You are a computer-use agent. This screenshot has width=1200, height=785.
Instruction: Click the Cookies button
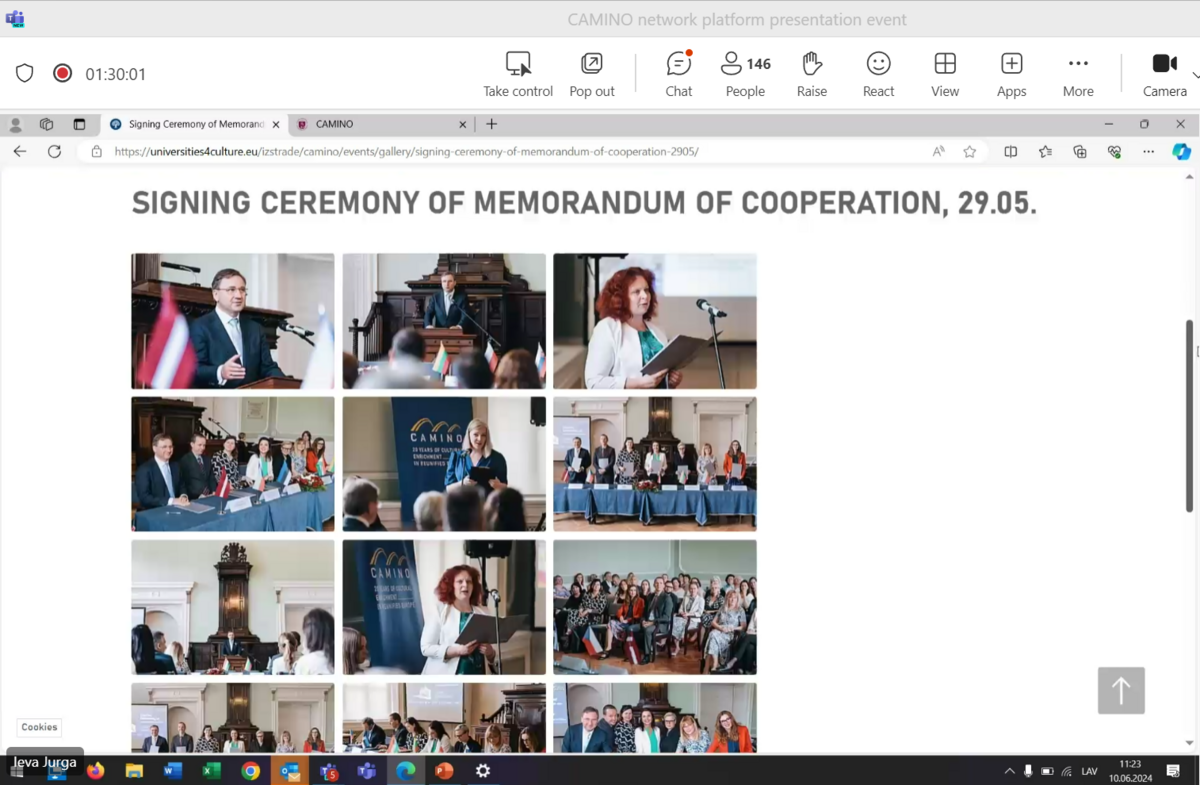point(39,727)
